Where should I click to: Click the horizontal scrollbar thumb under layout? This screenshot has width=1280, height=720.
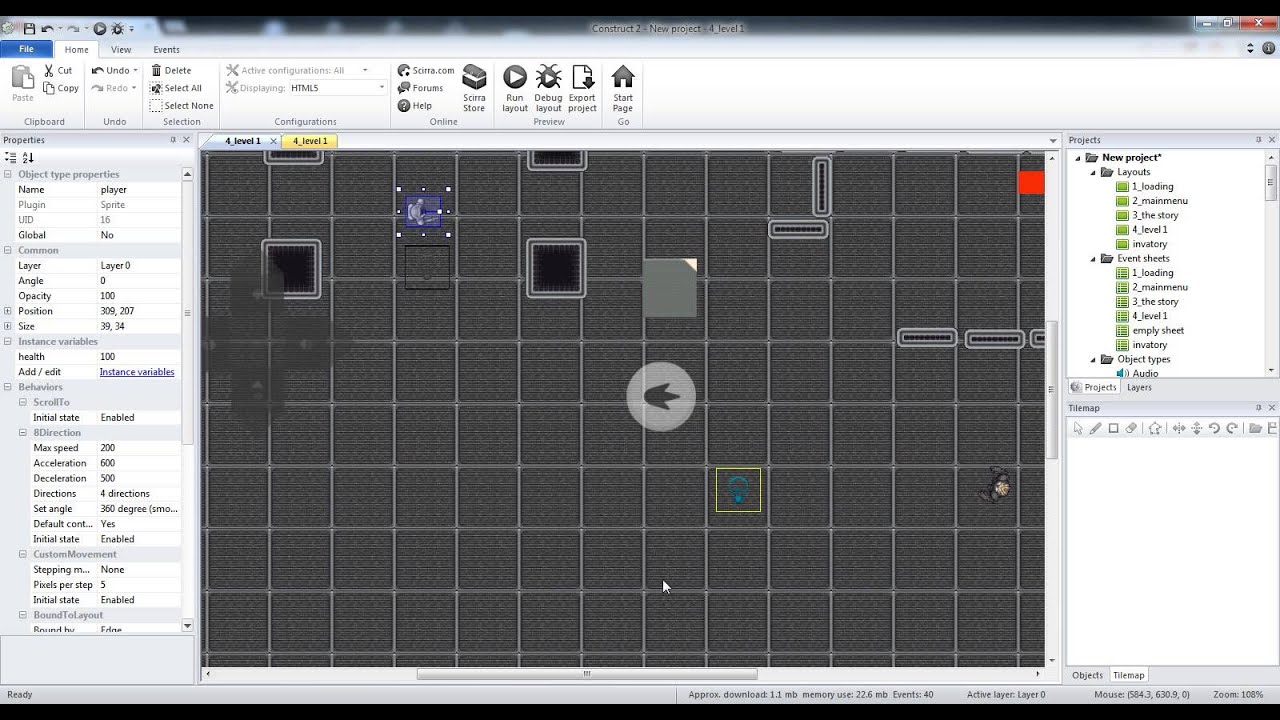pyautogui.click(x=587, y=674)
